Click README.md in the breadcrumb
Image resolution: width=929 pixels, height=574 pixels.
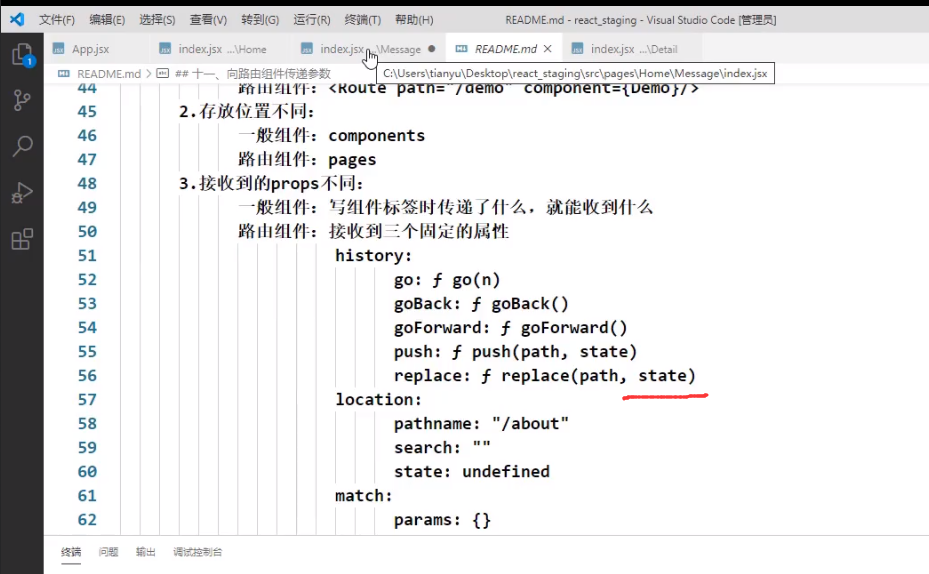click(x=109, y=73)
